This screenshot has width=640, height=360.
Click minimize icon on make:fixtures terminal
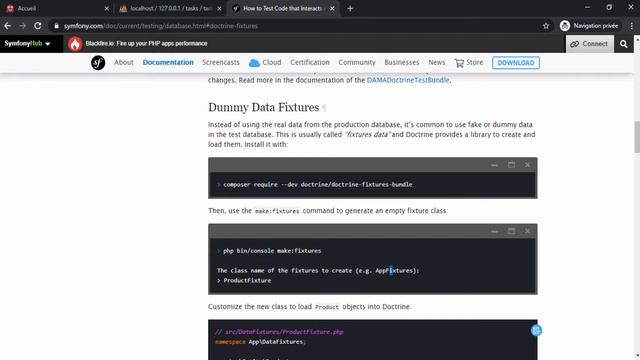pos(494,231)
